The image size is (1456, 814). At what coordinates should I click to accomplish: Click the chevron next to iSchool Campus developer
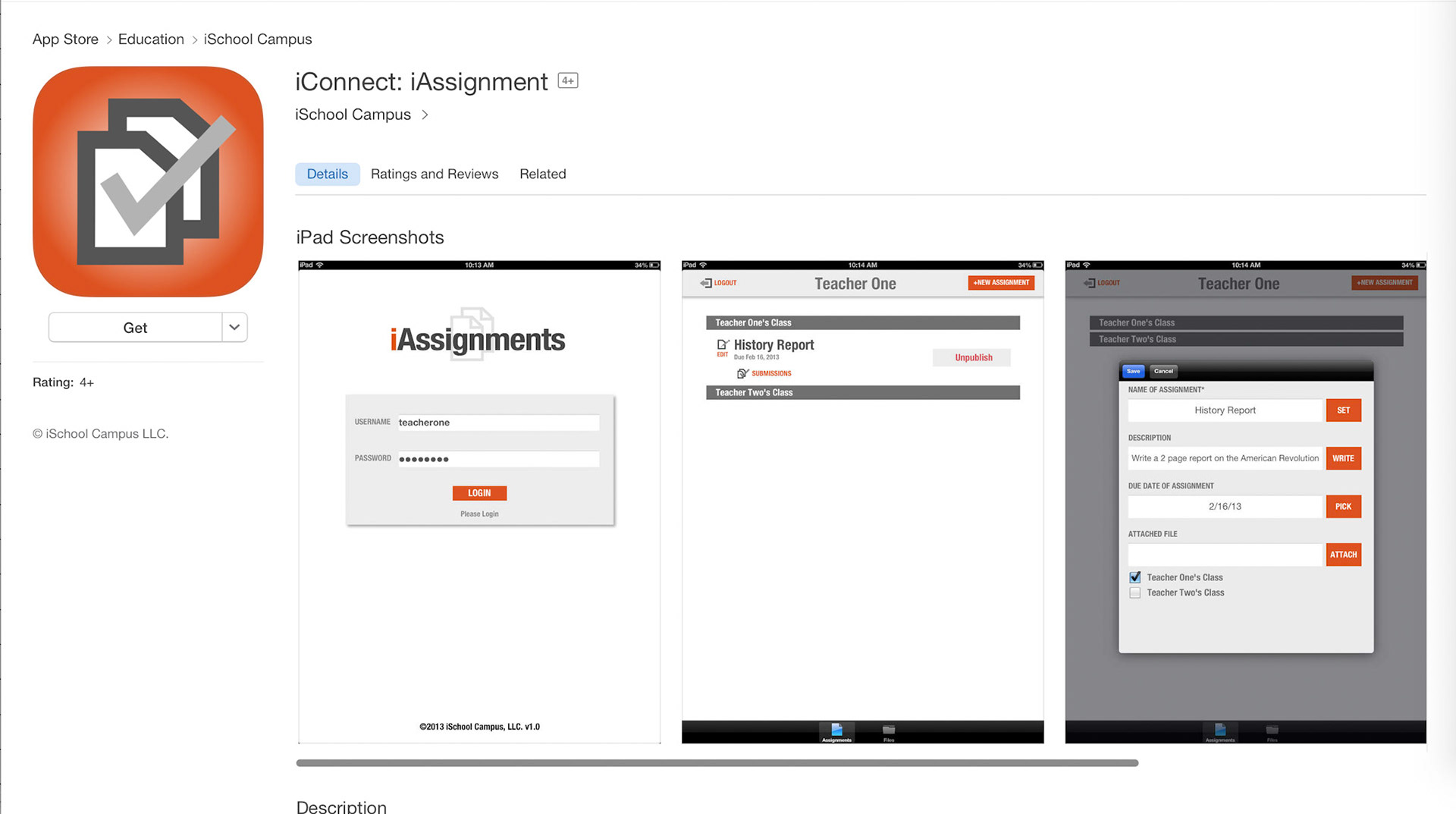(425, 115)
